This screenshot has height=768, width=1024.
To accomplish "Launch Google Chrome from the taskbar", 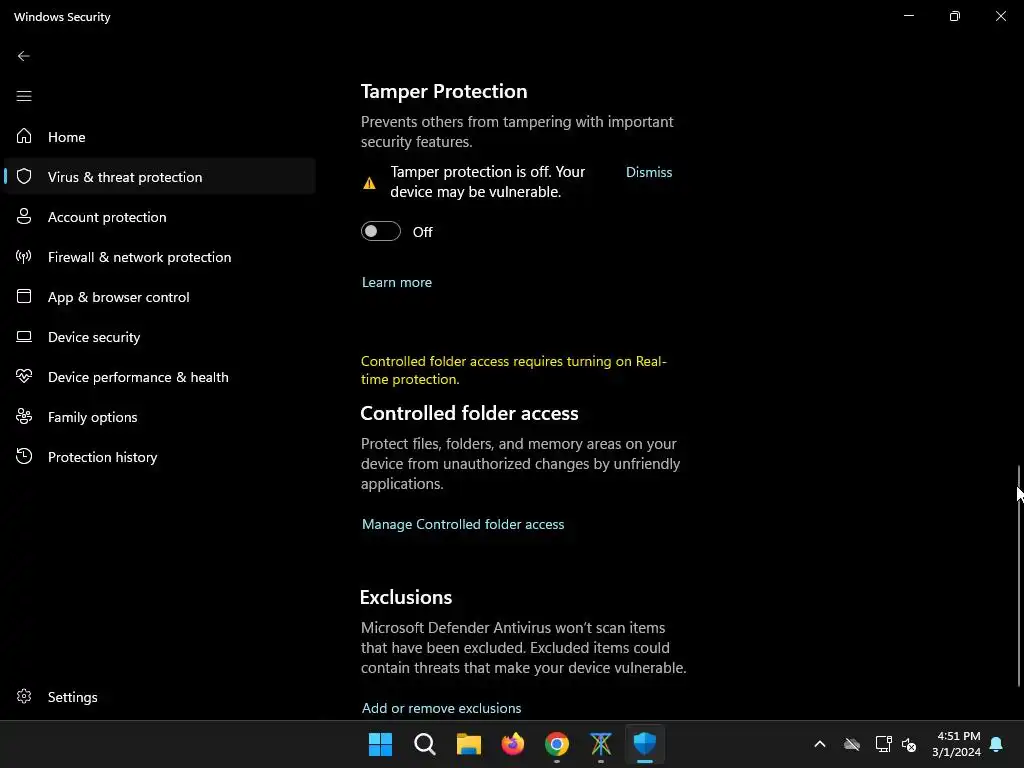I will coord(556,744).
